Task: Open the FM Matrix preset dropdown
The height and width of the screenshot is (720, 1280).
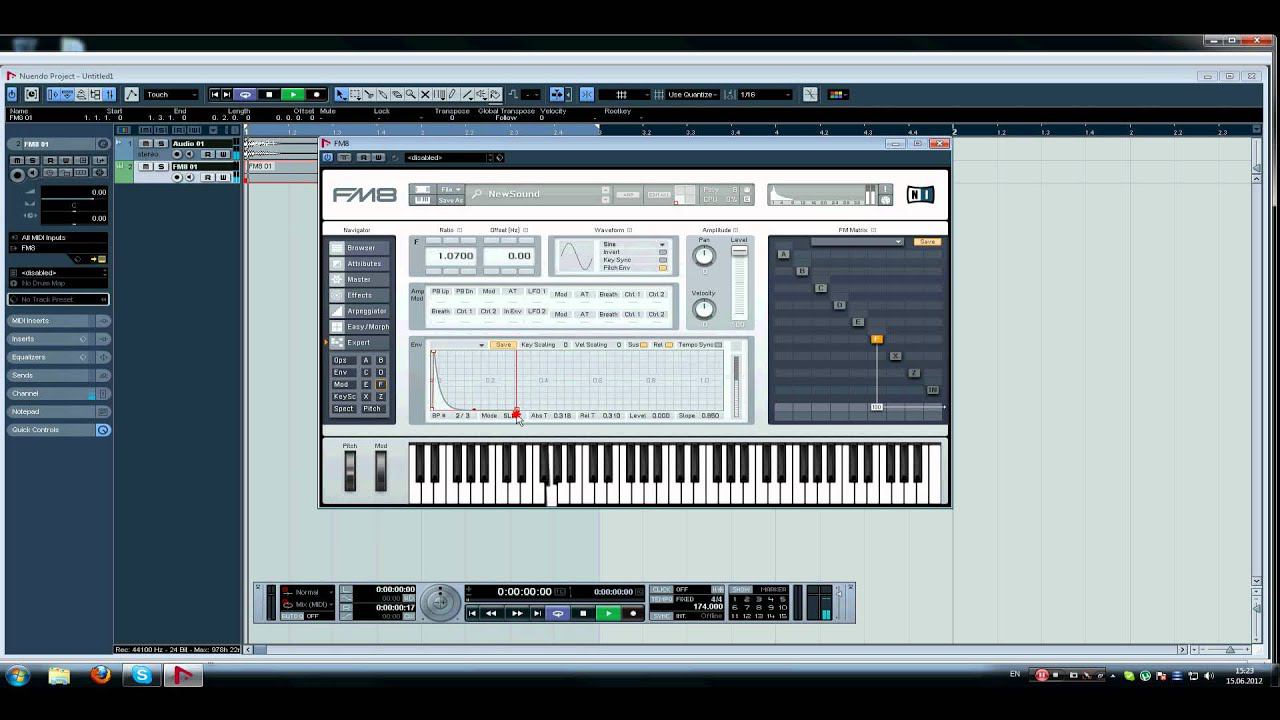Action: coord(856,242)
